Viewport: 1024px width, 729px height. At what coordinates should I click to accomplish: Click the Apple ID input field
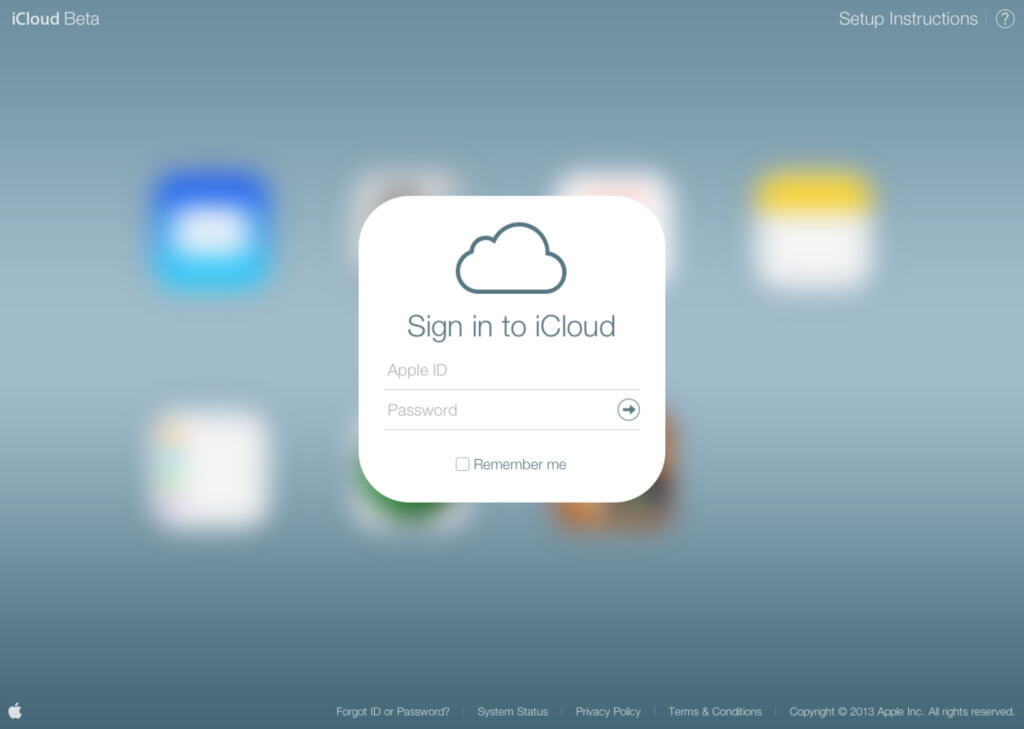(x=511, y=370)
